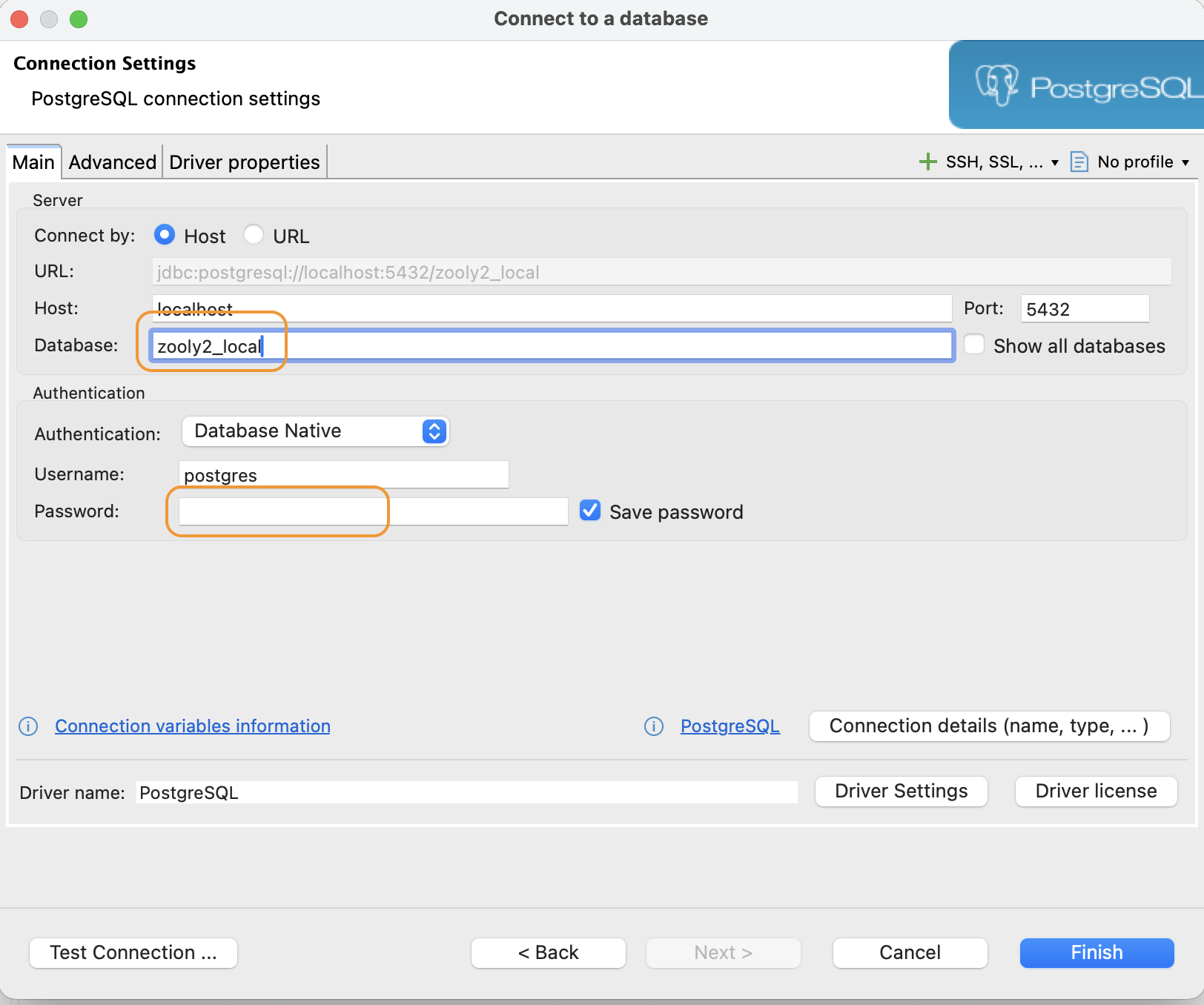
Task: Select the Host radio button
Action: tap(165, 235)
